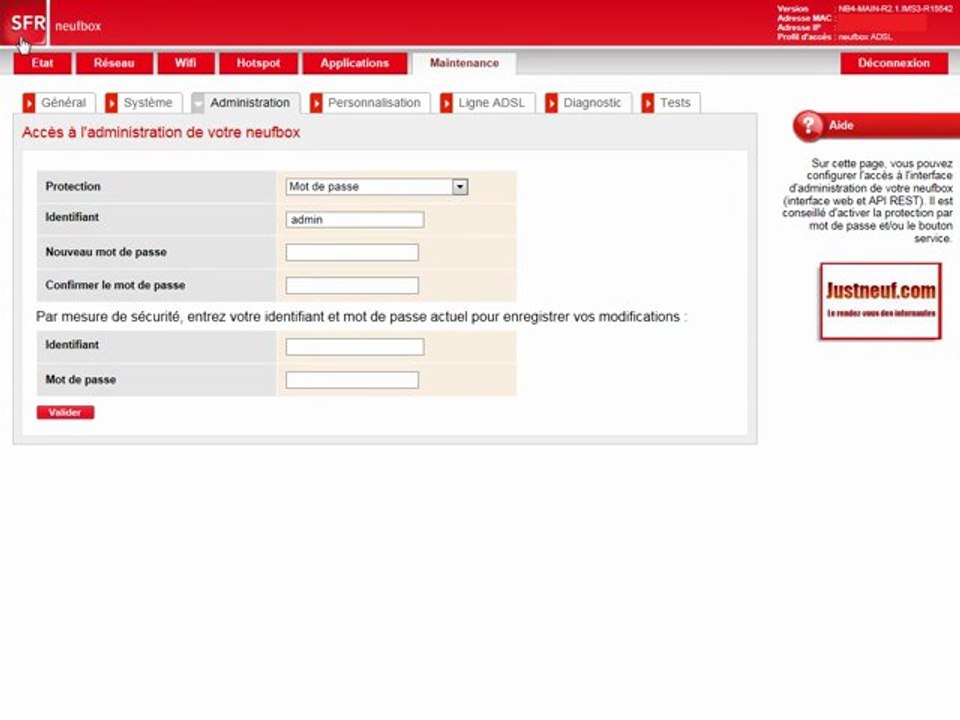Open the Hotspot main tab
The image size is (960, 720).
pos(258,63)
